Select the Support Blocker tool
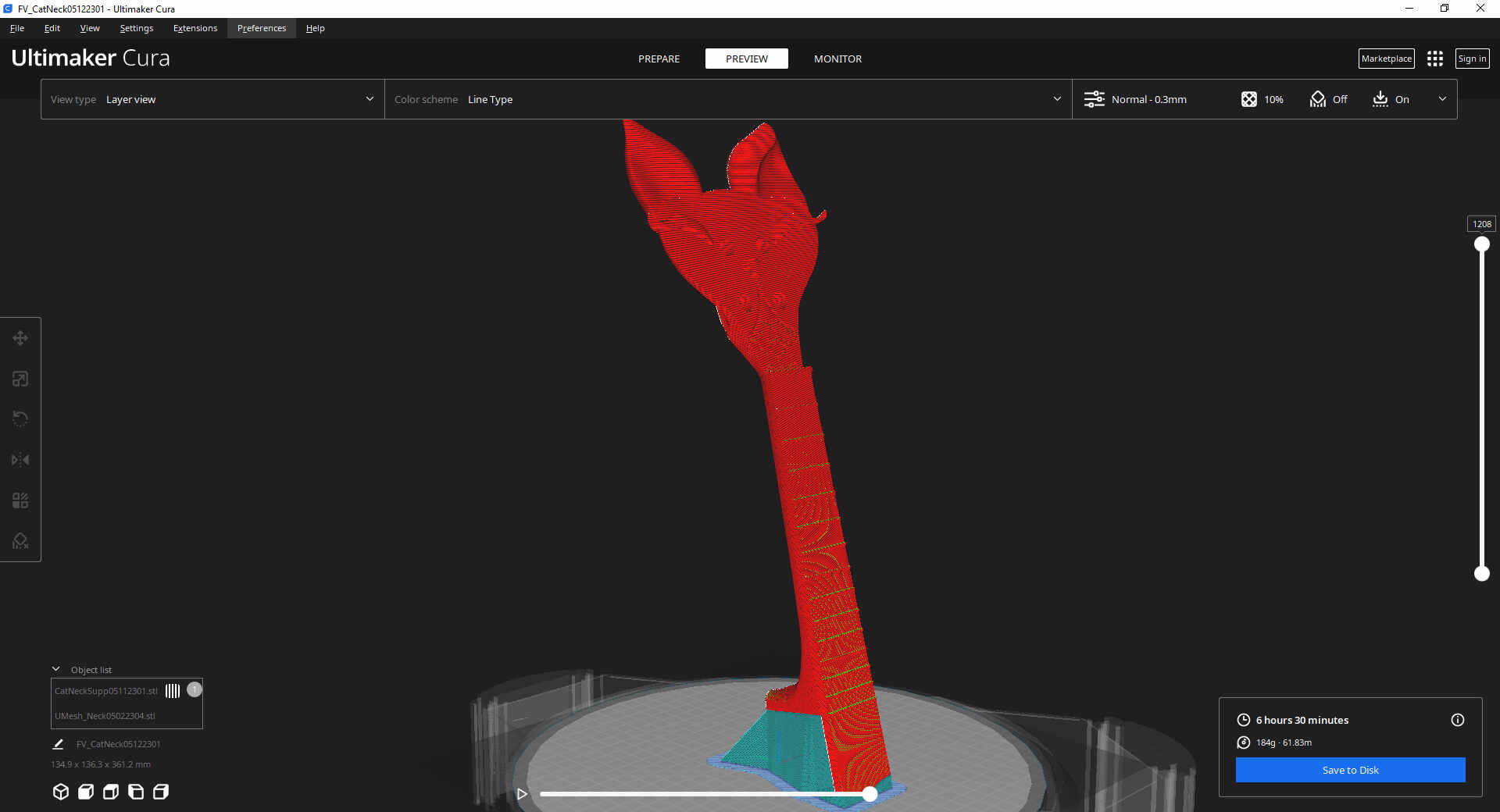The image size is (1500, 812). pos(20,541)
